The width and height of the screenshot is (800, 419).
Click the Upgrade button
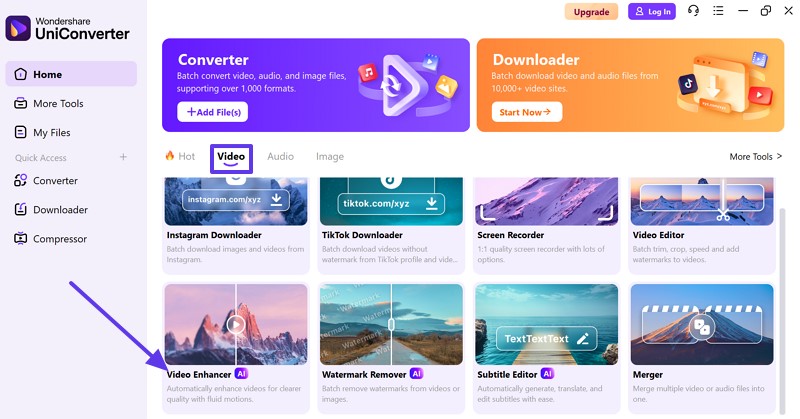591,12
